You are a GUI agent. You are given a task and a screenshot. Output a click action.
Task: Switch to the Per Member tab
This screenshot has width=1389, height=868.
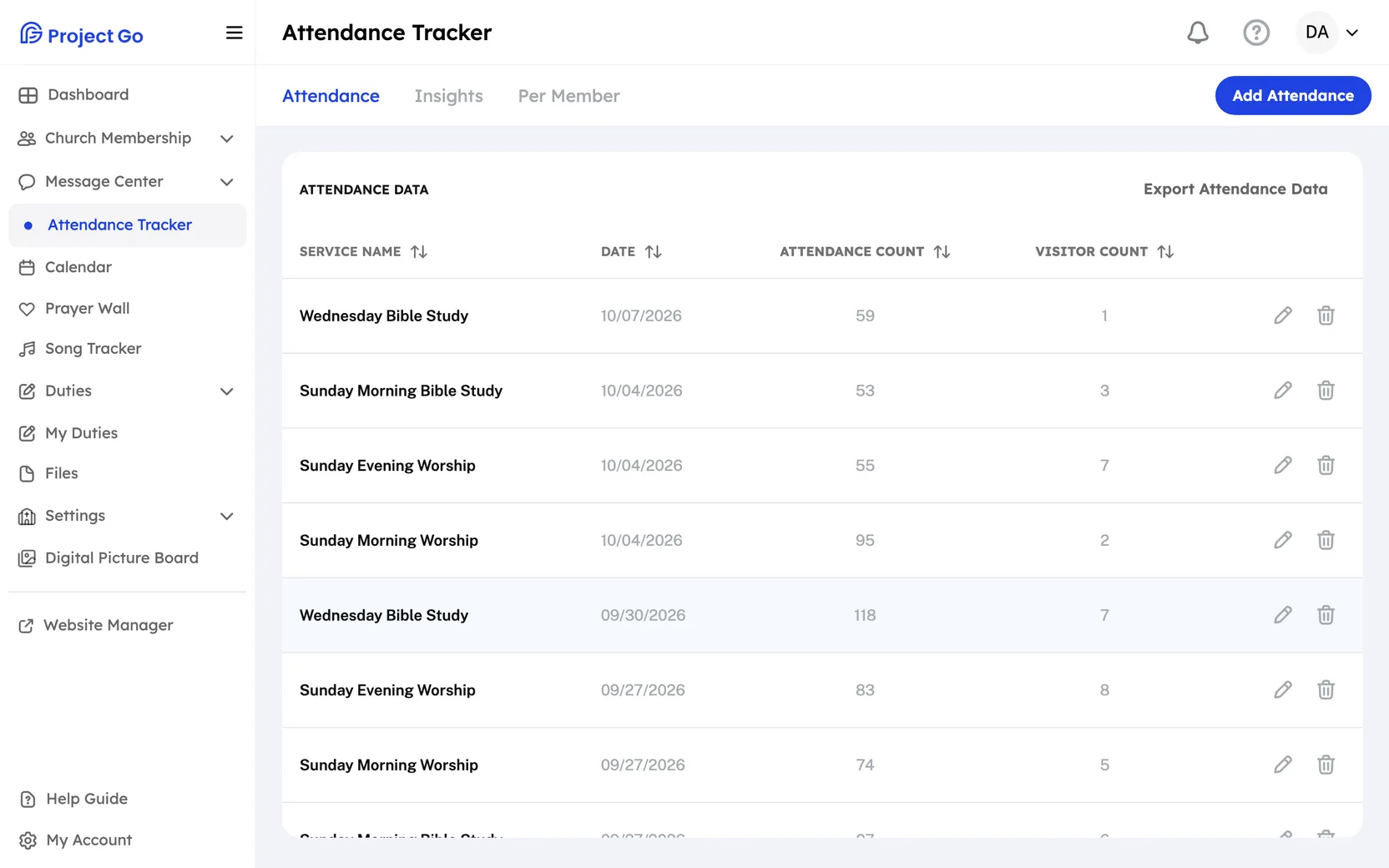[x=568, y=96]
